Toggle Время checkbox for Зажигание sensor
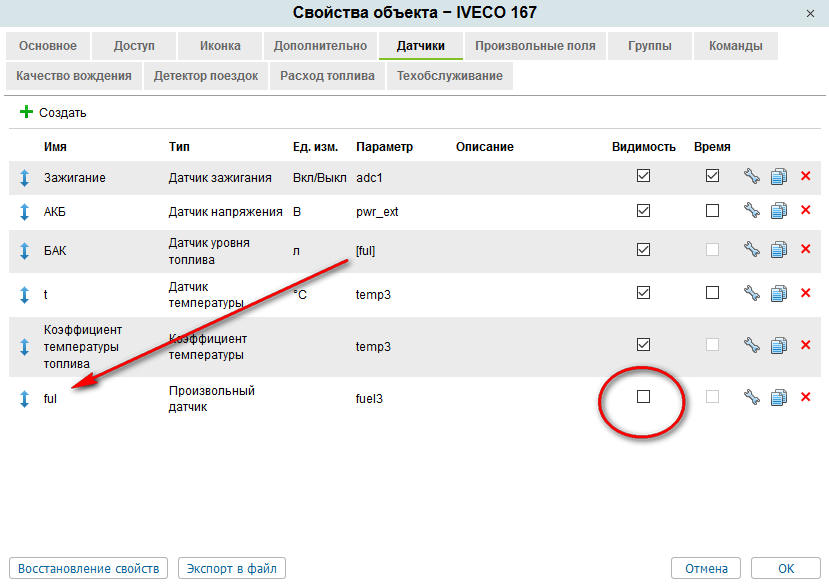829x588 pixels. [x=712, y=176]
